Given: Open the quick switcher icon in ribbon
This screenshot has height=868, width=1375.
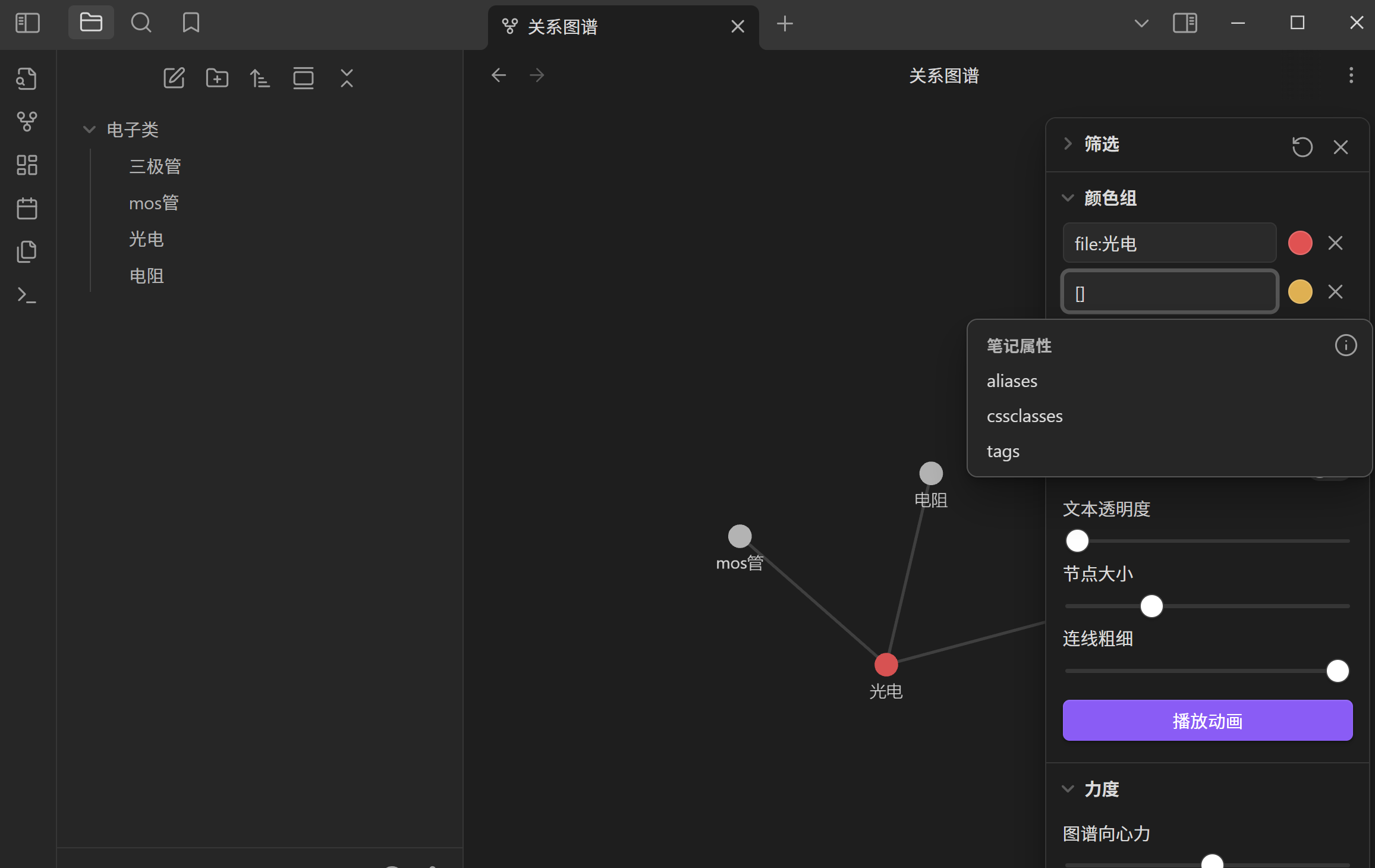Looking at the screenshot, I should (x=27, y=78).
